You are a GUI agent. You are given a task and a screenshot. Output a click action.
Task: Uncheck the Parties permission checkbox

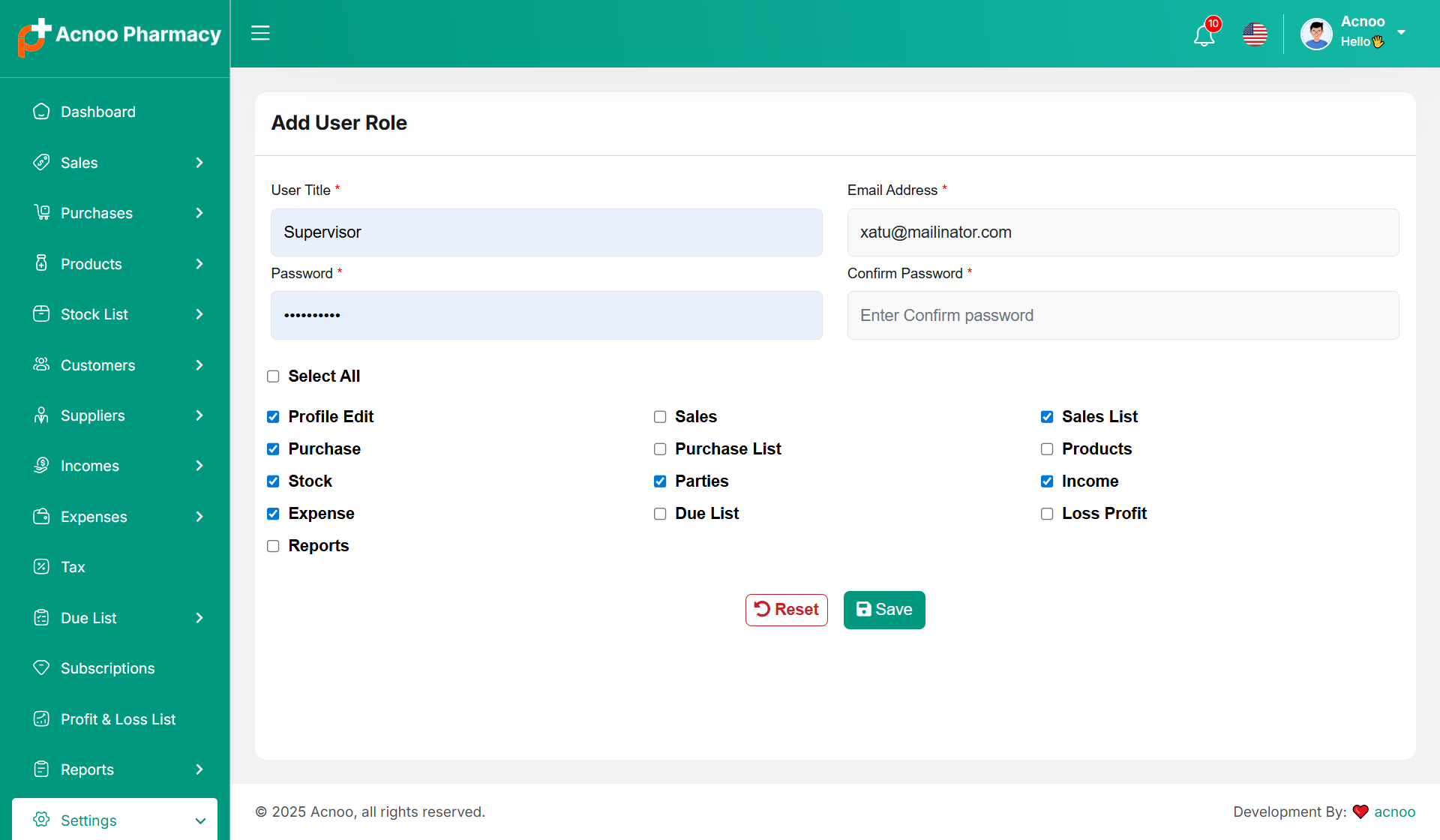click(x=660, y=481)
